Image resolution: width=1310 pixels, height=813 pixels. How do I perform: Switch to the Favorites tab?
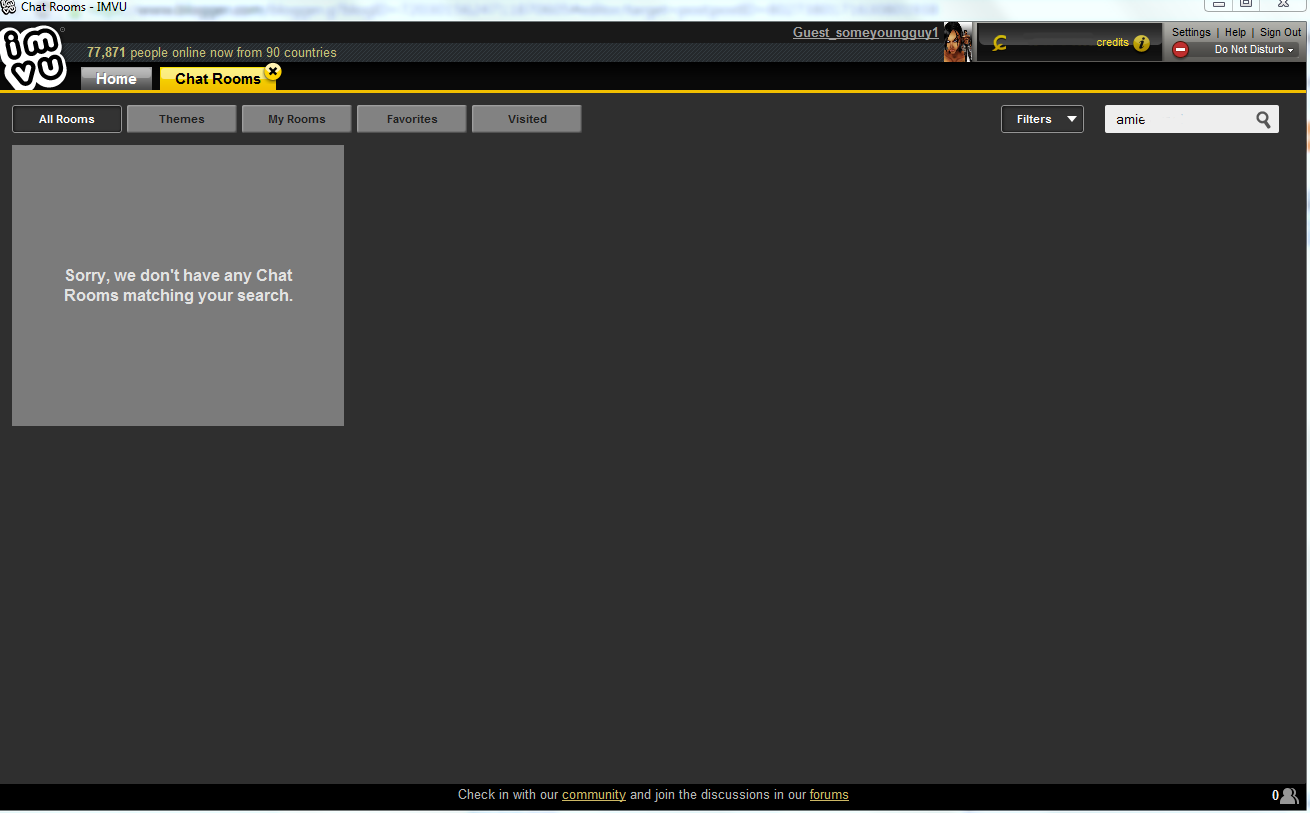[x=412, y=119]
